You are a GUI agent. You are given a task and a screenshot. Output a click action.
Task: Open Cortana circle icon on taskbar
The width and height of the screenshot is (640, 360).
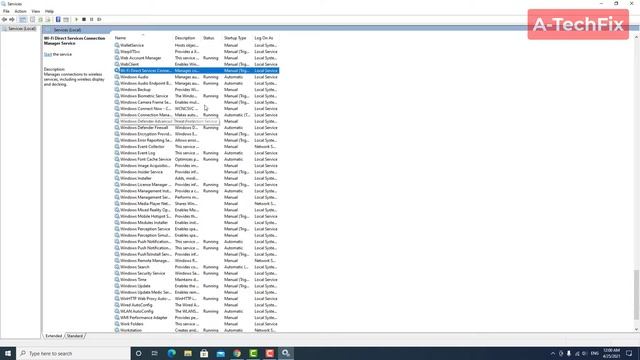click(138, 353)
